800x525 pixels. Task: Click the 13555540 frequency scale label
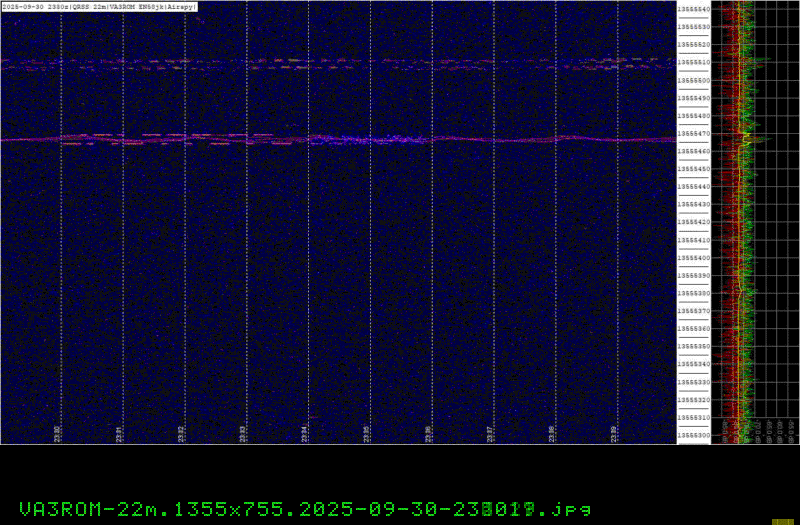pos(694,9)
